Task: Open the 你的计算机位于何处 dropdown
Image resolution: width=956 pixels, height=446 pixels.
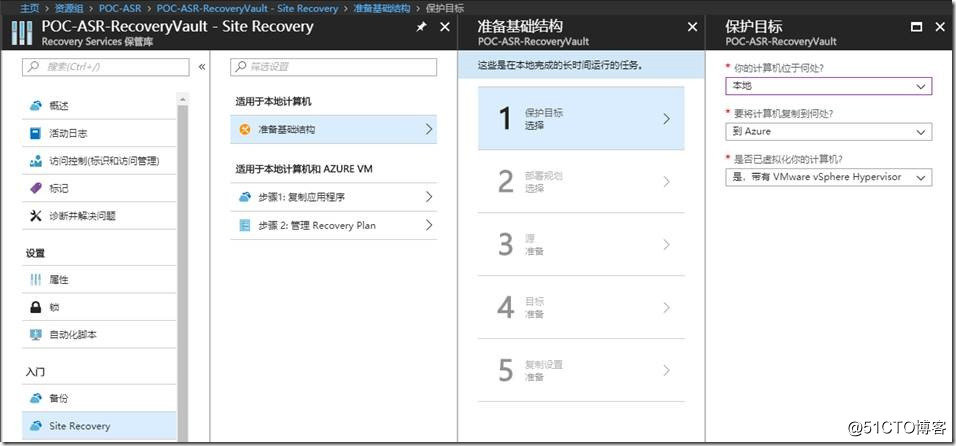Action: point(829,86)
